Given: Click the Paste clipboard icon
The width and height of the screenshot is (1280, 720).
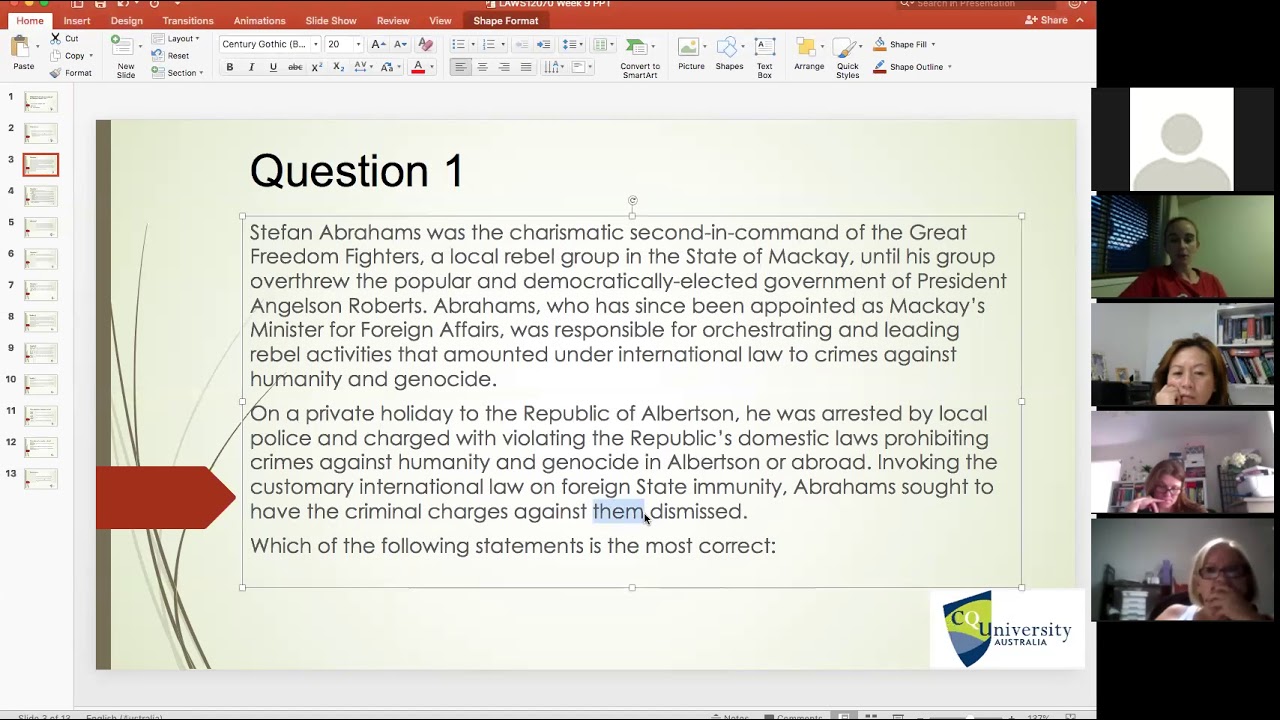Looking at the screenshot, I should point(20,47).
